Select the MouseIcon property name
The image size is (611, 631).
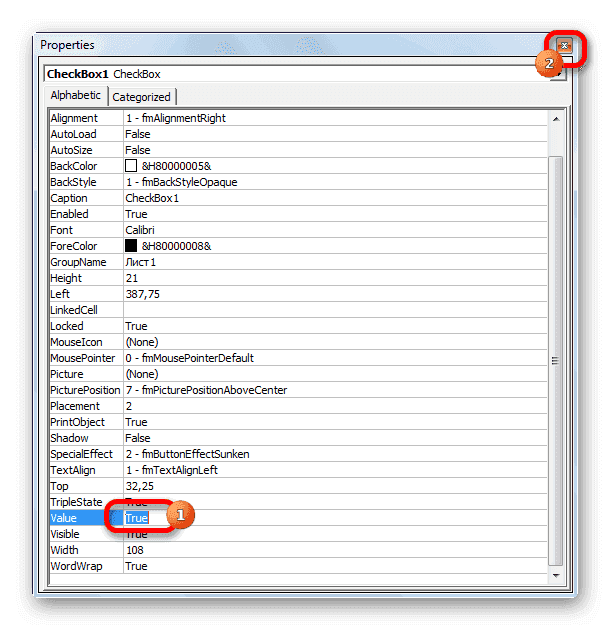tap(76, 342)
